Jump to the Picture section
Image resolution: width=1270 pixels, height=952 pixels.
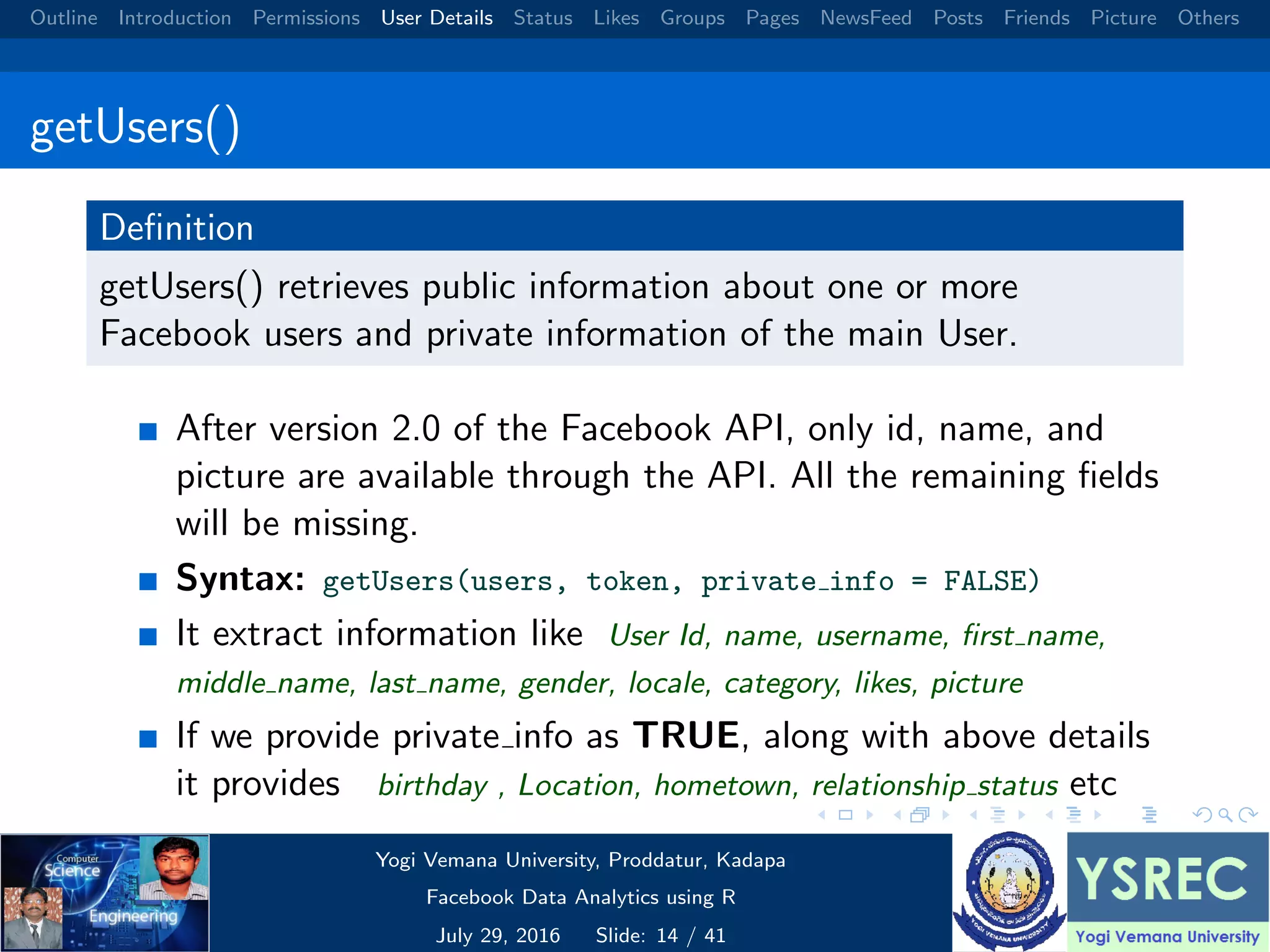(x=1124, y=18)
